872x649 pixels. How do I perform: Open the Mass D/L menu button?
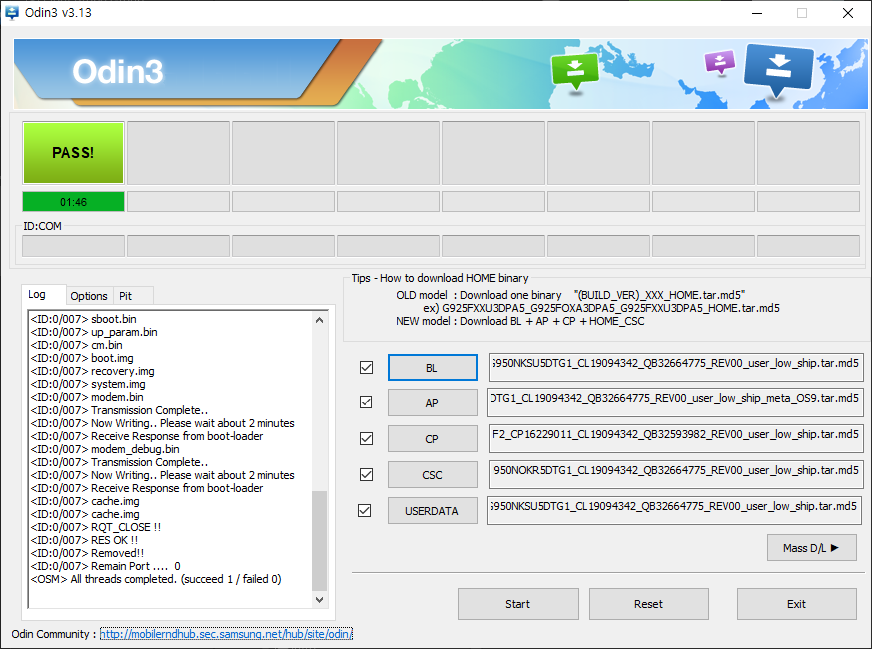pos(812,548)
